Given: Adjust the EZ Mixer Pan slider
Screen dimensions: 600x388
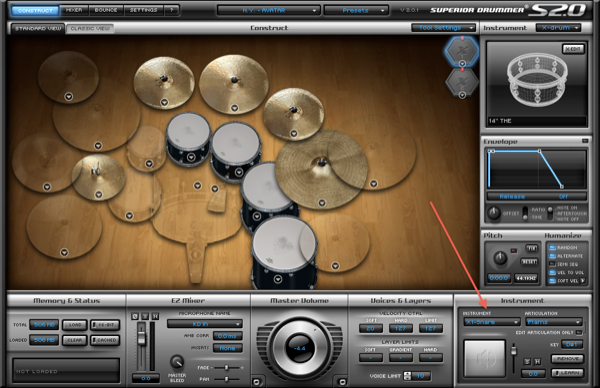Looking at the screenshot, I should click(227, 379).
